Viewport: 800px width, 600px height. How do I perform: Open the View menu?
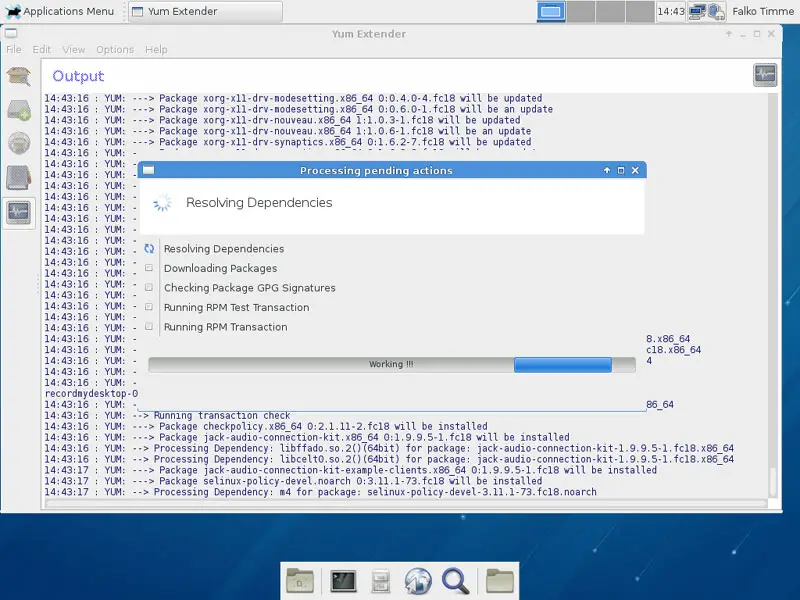(73, 49)
